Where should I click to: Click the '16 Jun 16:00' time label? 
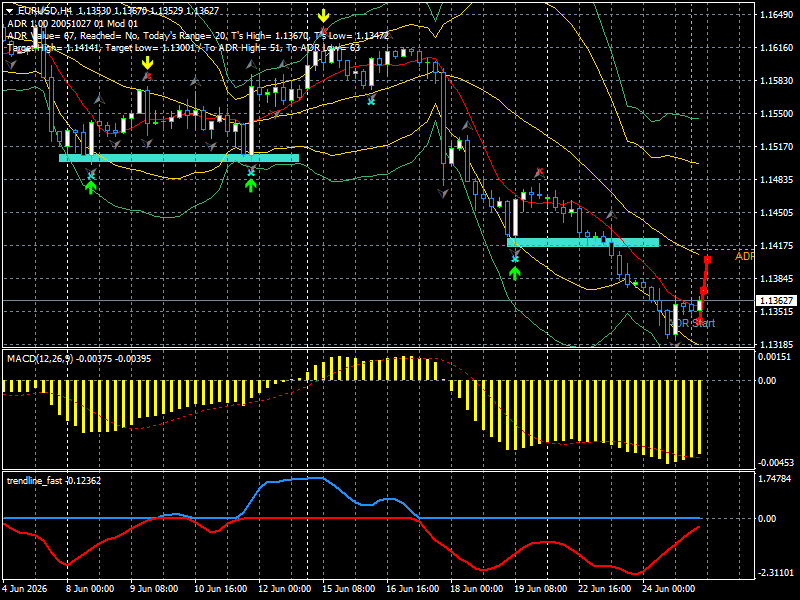413,589
